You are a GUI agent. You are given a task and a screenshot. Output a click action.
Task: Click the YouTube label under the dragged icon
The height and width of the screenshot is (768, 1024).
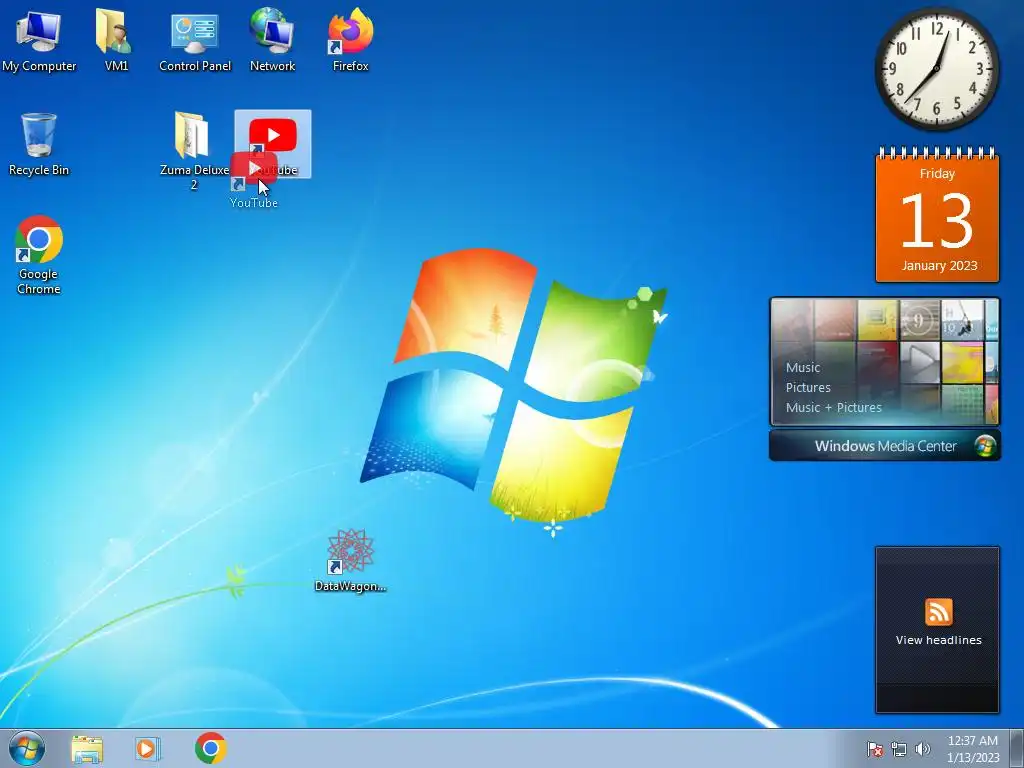pyautogui.click(x=253, y=202)
